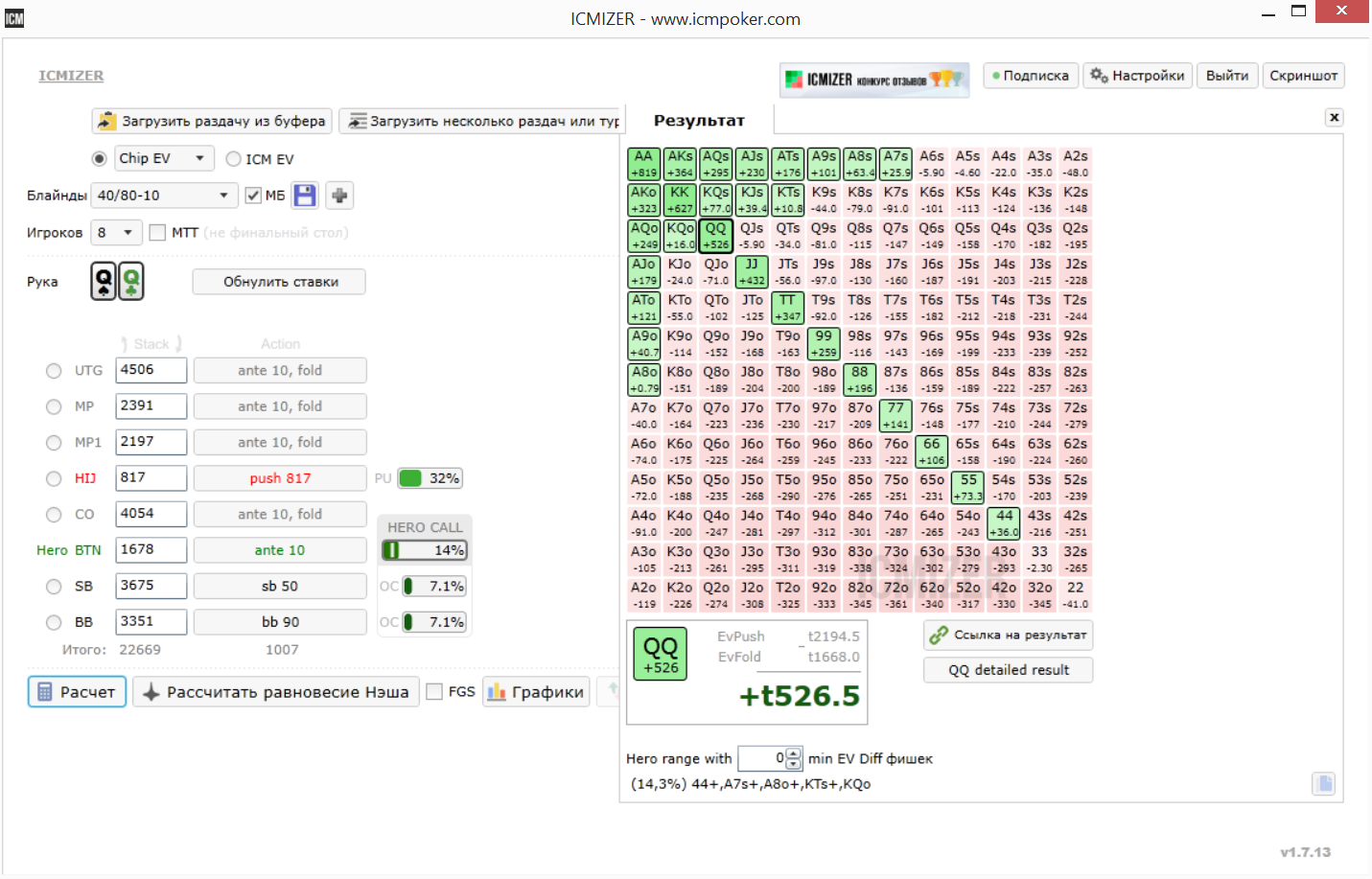
Task: Select the BB hero radio button
Action: pyautogui.click(x=54, y=622)
